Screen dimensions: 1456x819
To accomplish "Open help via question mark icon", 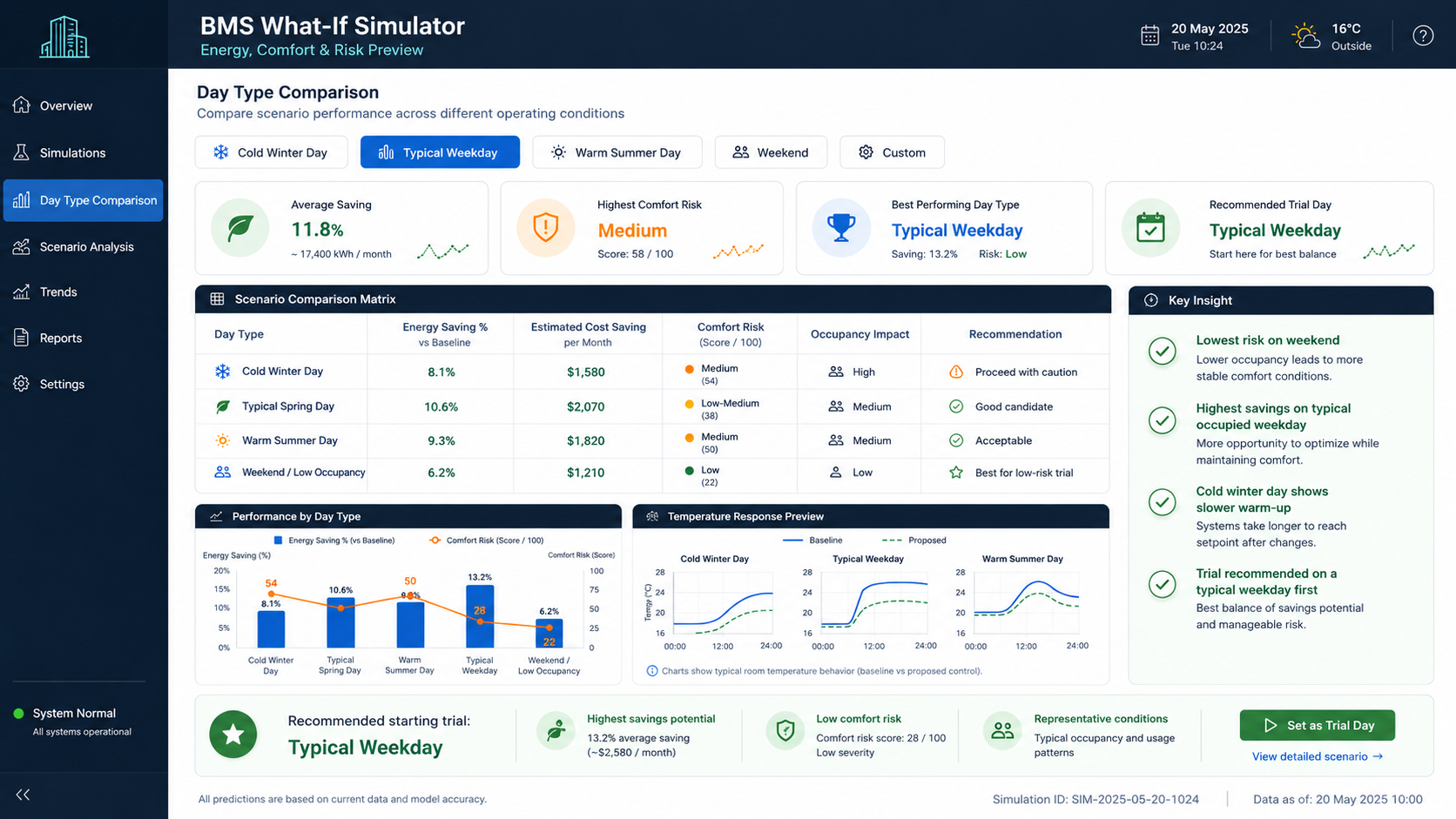I will click(1423, 36).
